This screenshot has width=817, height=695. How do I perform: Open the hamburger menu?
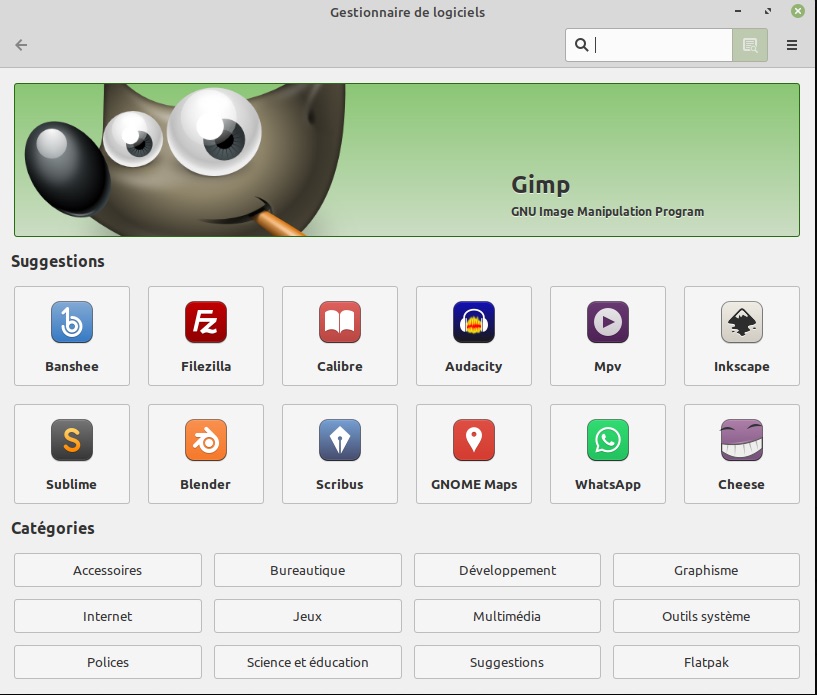click(792, 45)
